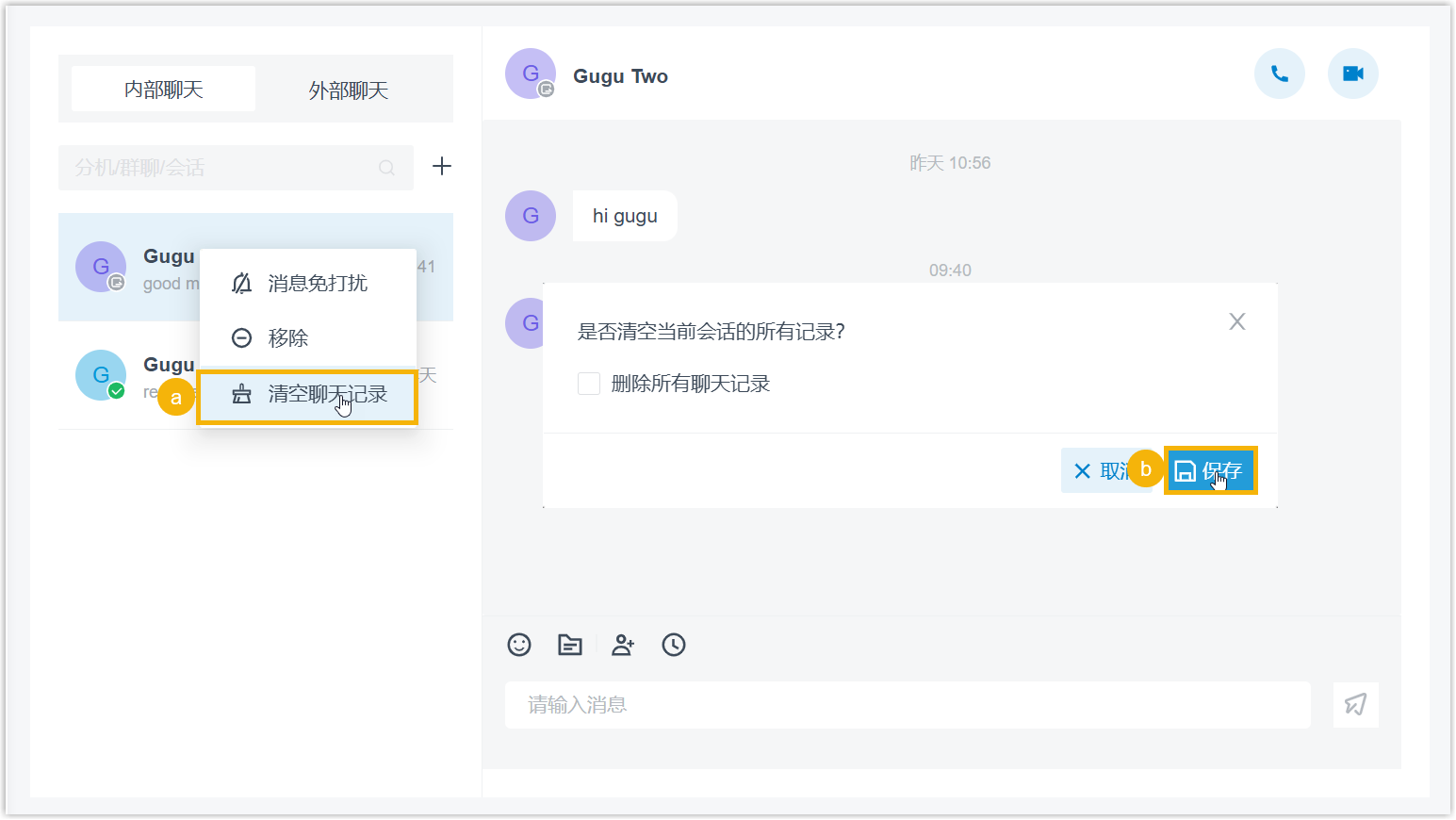Click the 请输入消息 message input field
Screen dimensions: 1456x820
click(908, 705)
